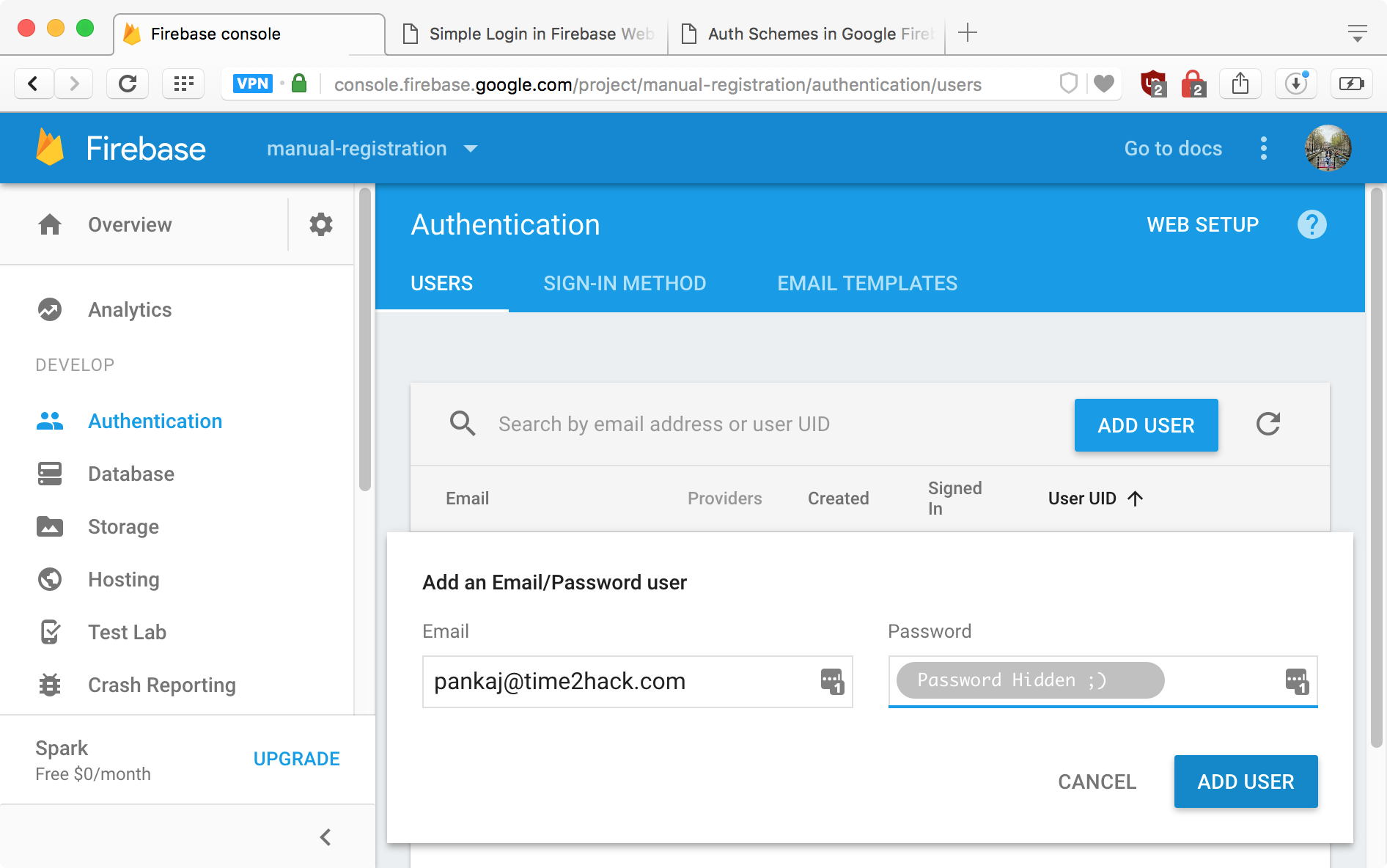
Task: Open project settings gear icon
Action: tap(320, 224)
